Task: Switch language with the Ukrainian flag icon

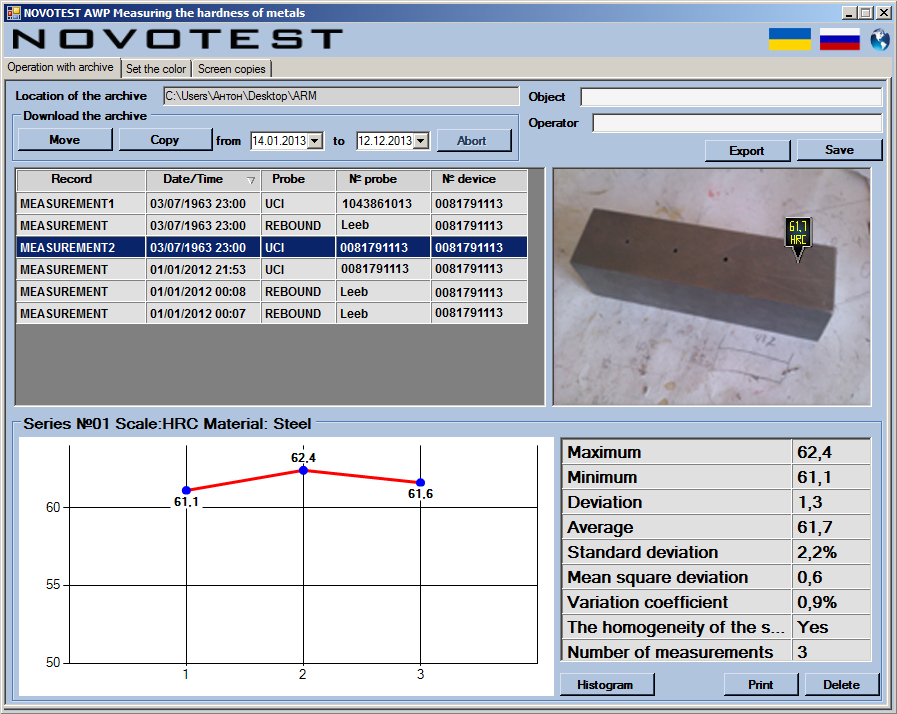Action: pos(789,39)
